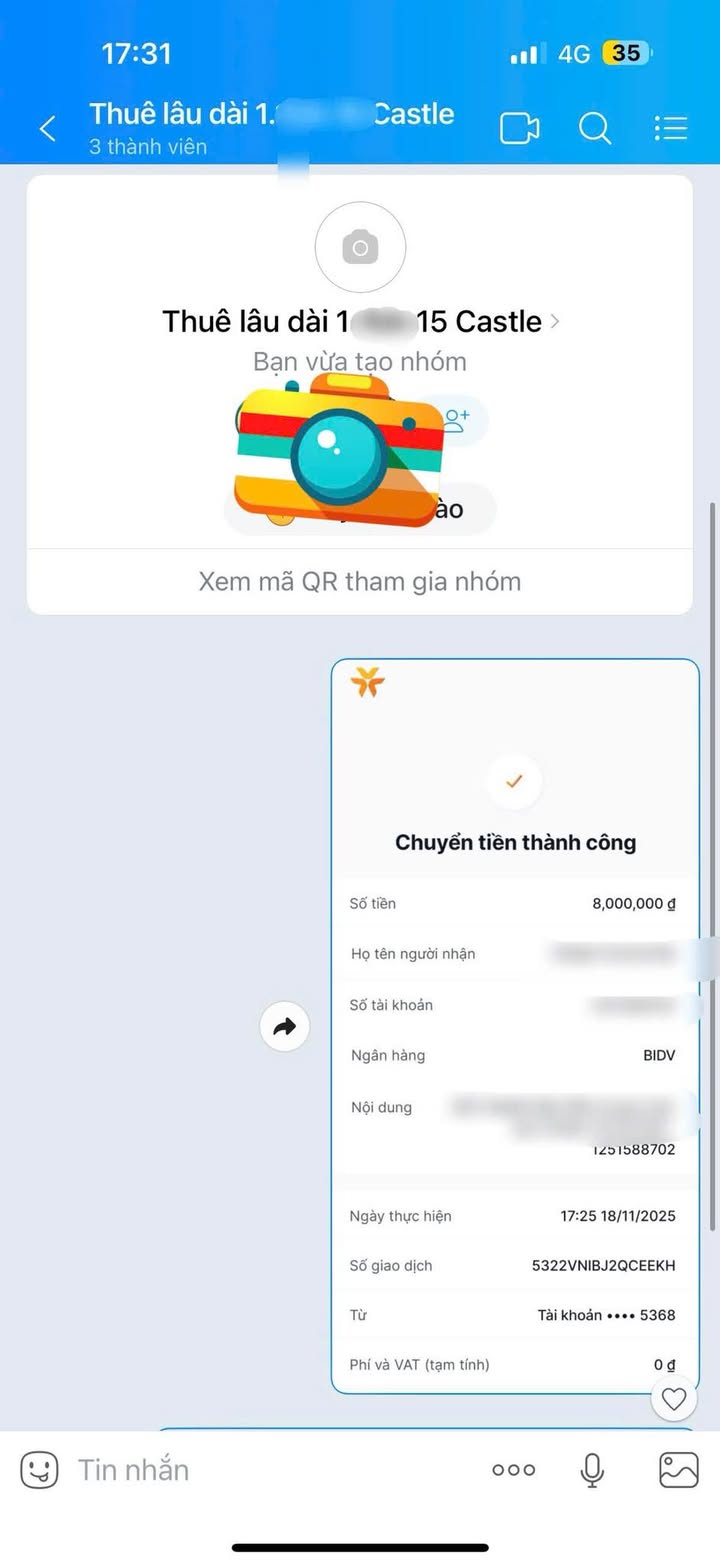
Task: Expand group info via chevron by Castle
Action: [556, 322]
